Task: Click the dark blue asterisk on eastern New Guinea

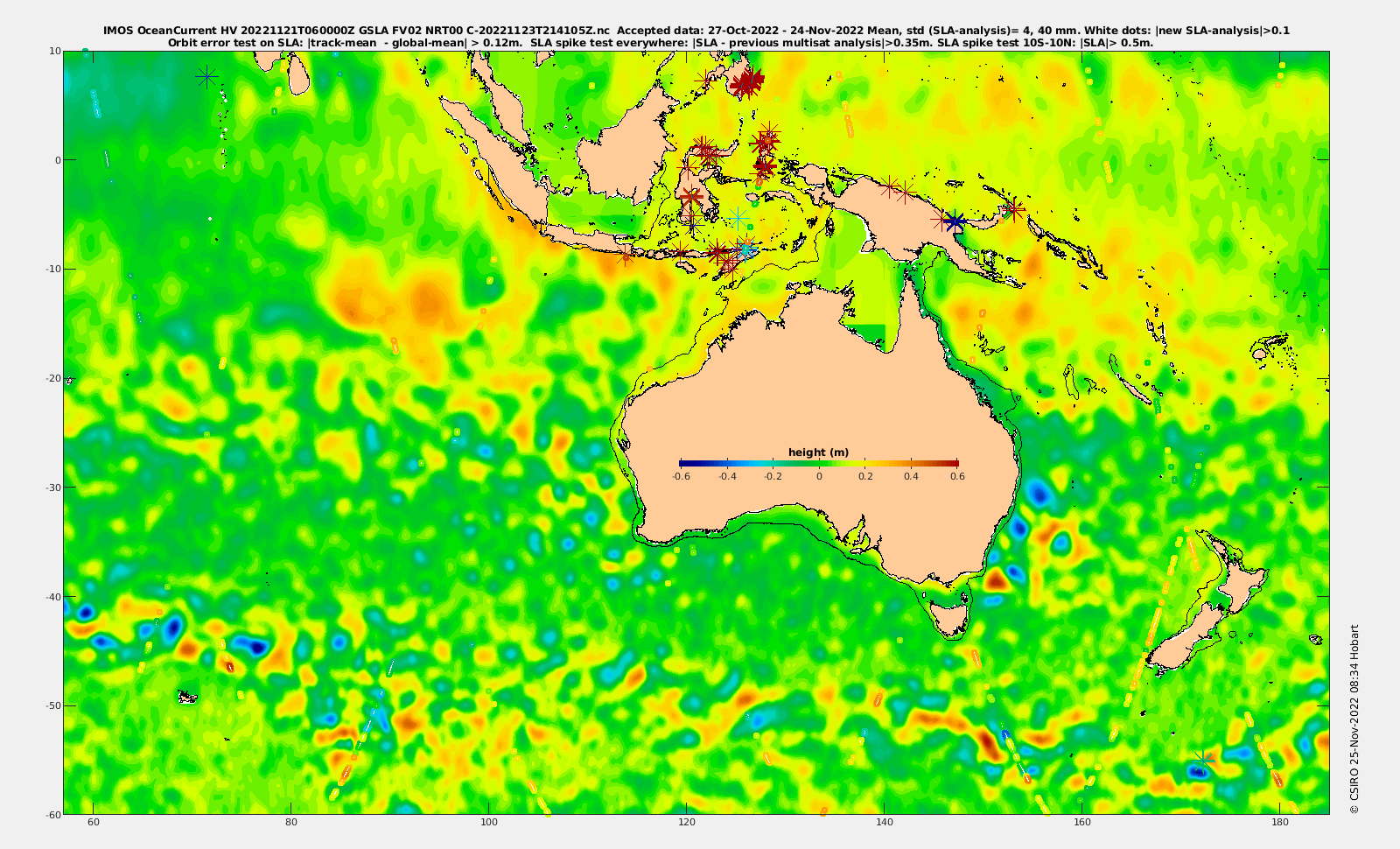Action: [955, 222]
